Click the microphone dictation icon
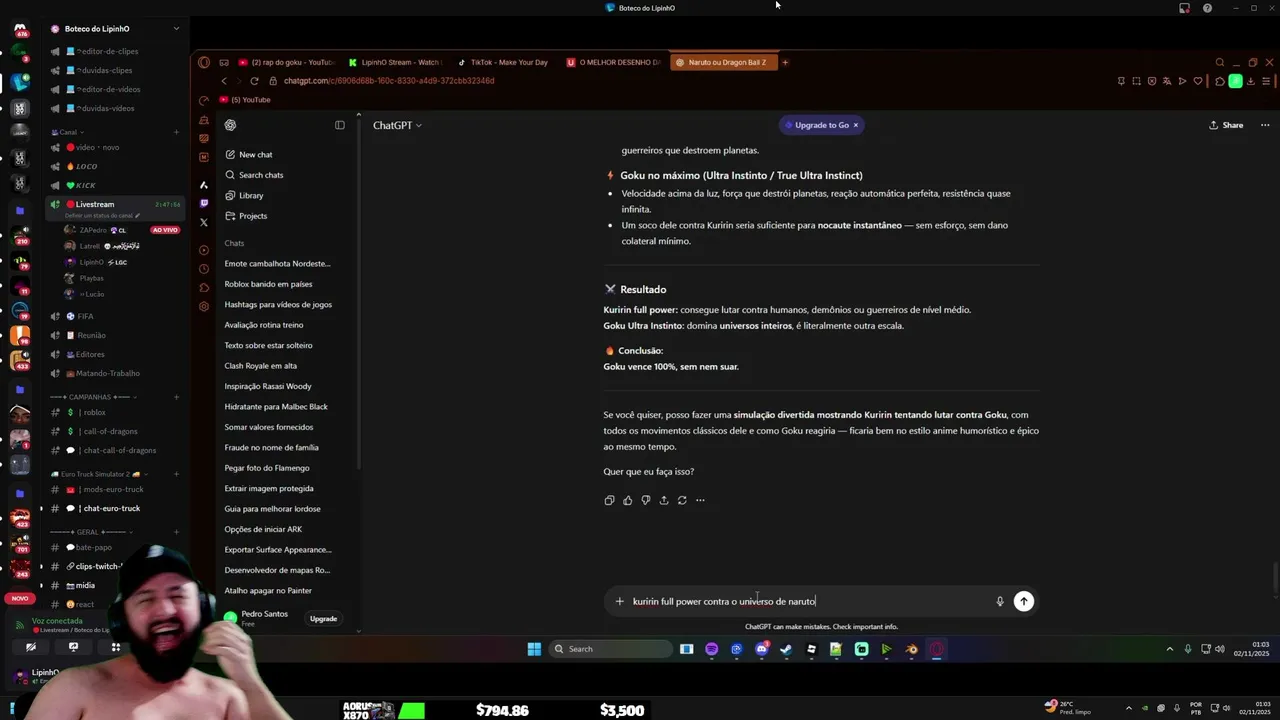1280x720 pixels. click(x=999, y=601)
